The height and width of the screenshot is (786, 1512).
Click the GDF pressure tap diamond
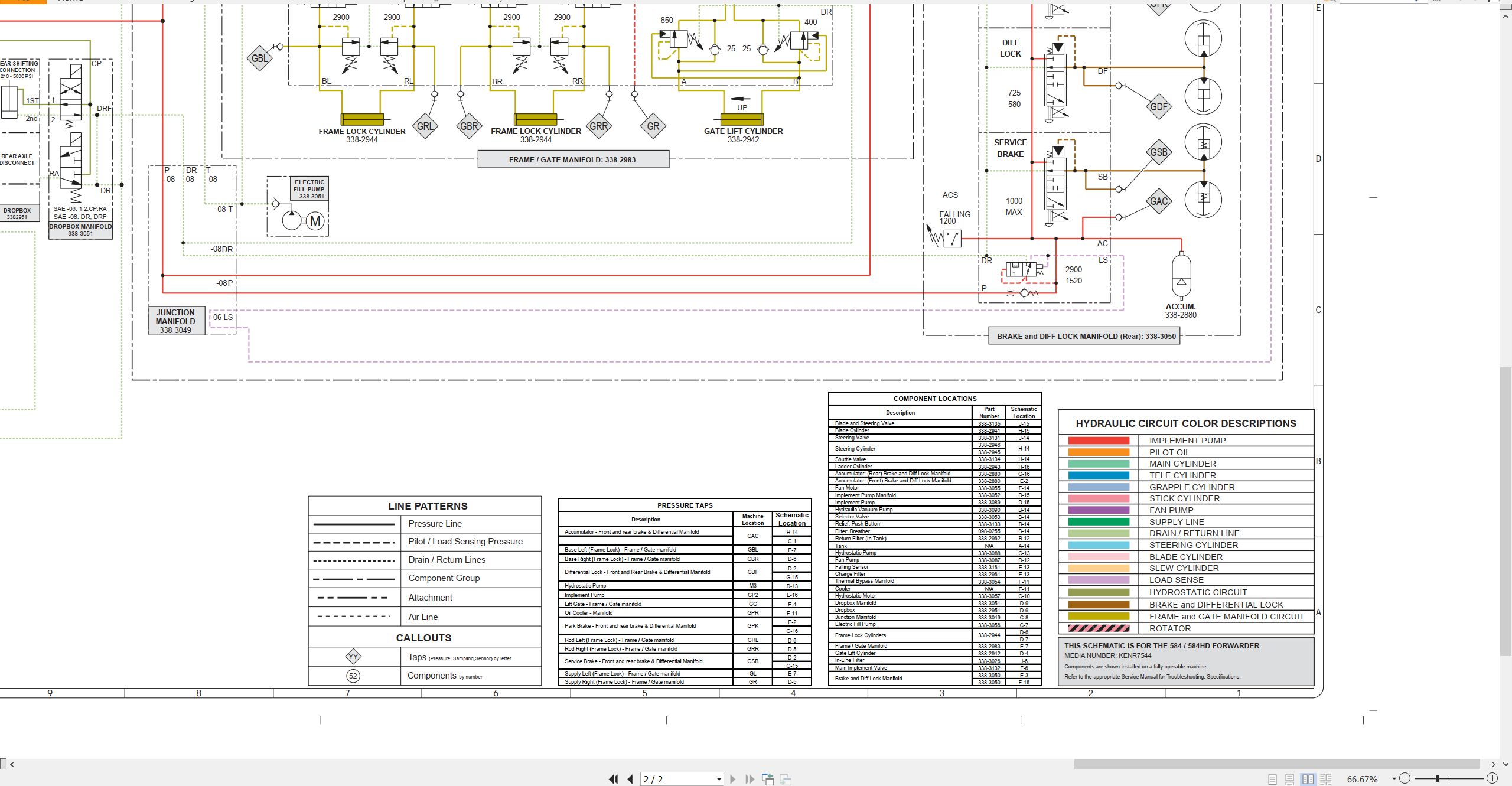pos(1159,107)
